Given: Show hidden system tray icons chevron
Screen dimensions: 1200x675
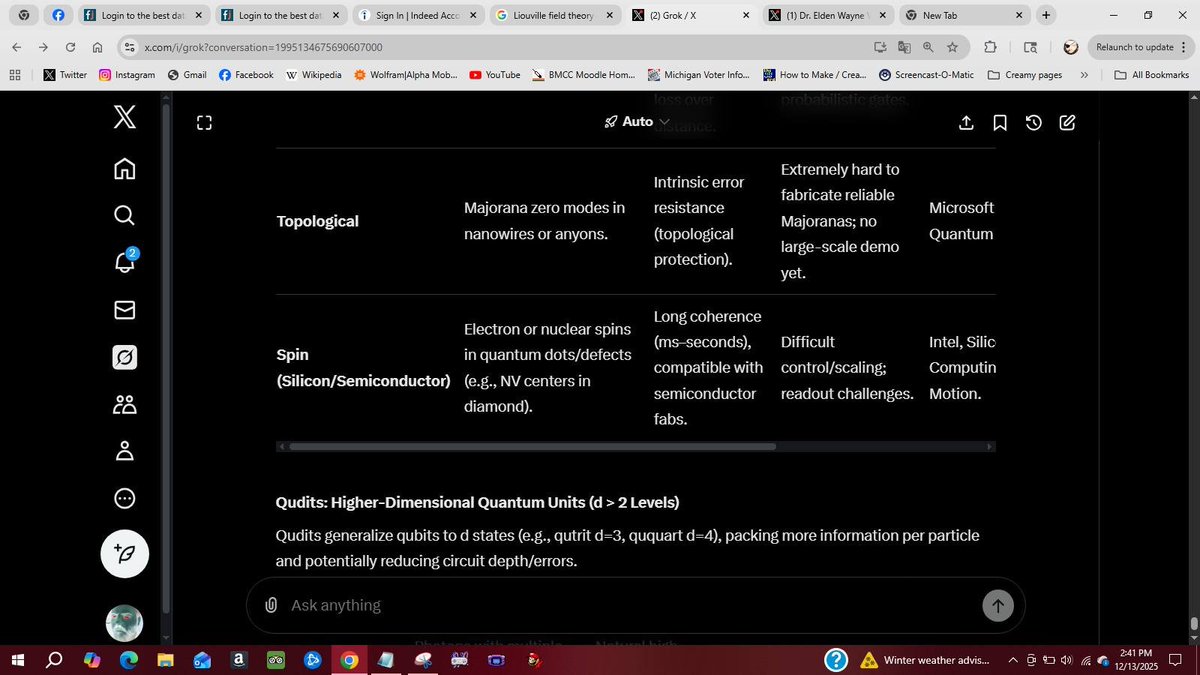Looking at the screenshot, I should [x=1013, y=660].
